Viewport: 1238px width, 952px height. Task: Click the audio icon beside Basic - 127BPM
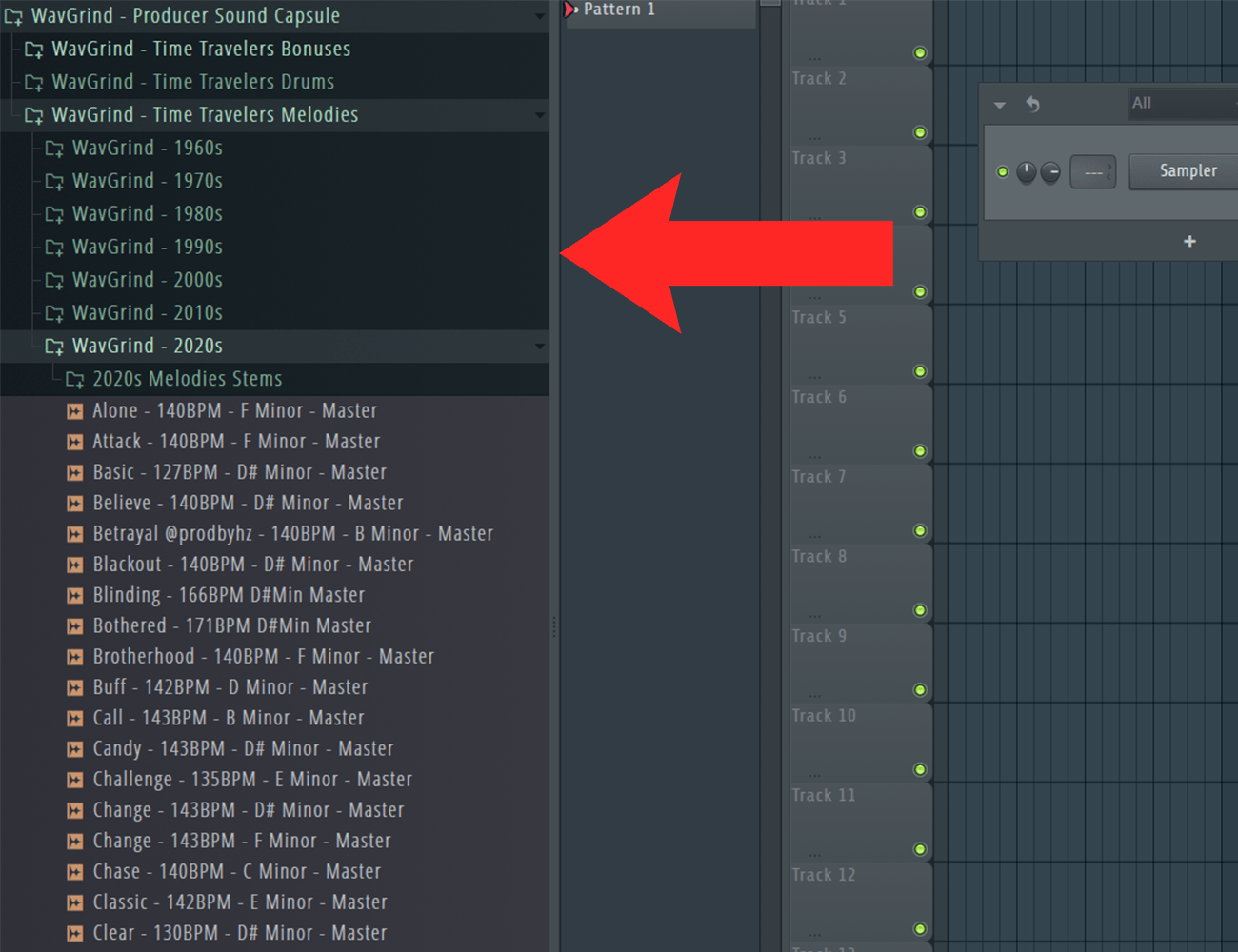(x=74, y=472)
